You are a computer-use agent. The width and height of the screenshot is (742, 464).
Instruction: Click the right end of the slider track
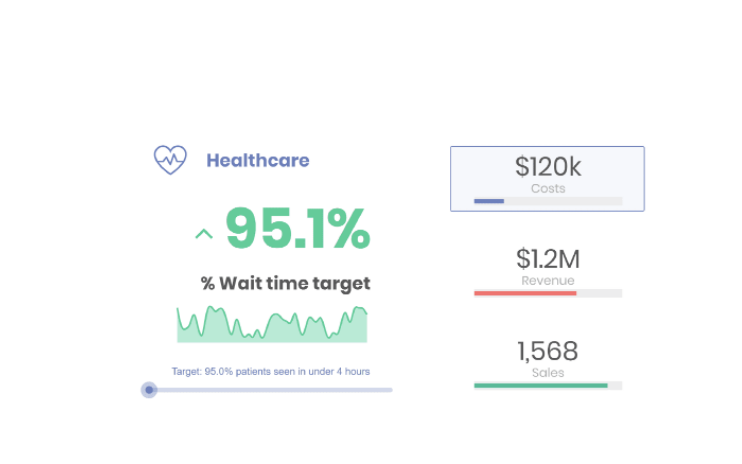pos(388,390)
